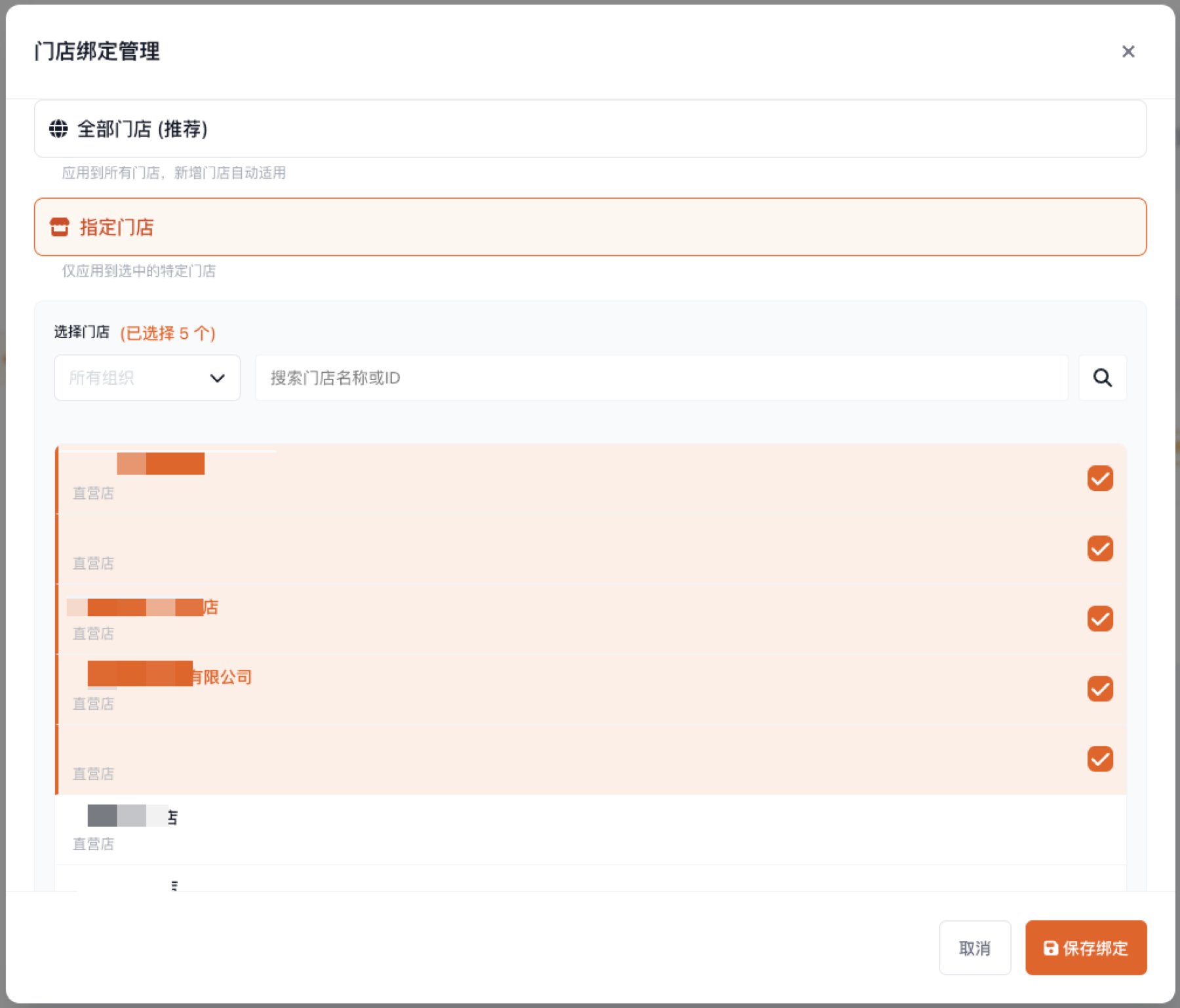The width and height of the screenshot is (1180, 1008).
Task: Click the globe icon for all stores
Action: (x=58, y=128)
